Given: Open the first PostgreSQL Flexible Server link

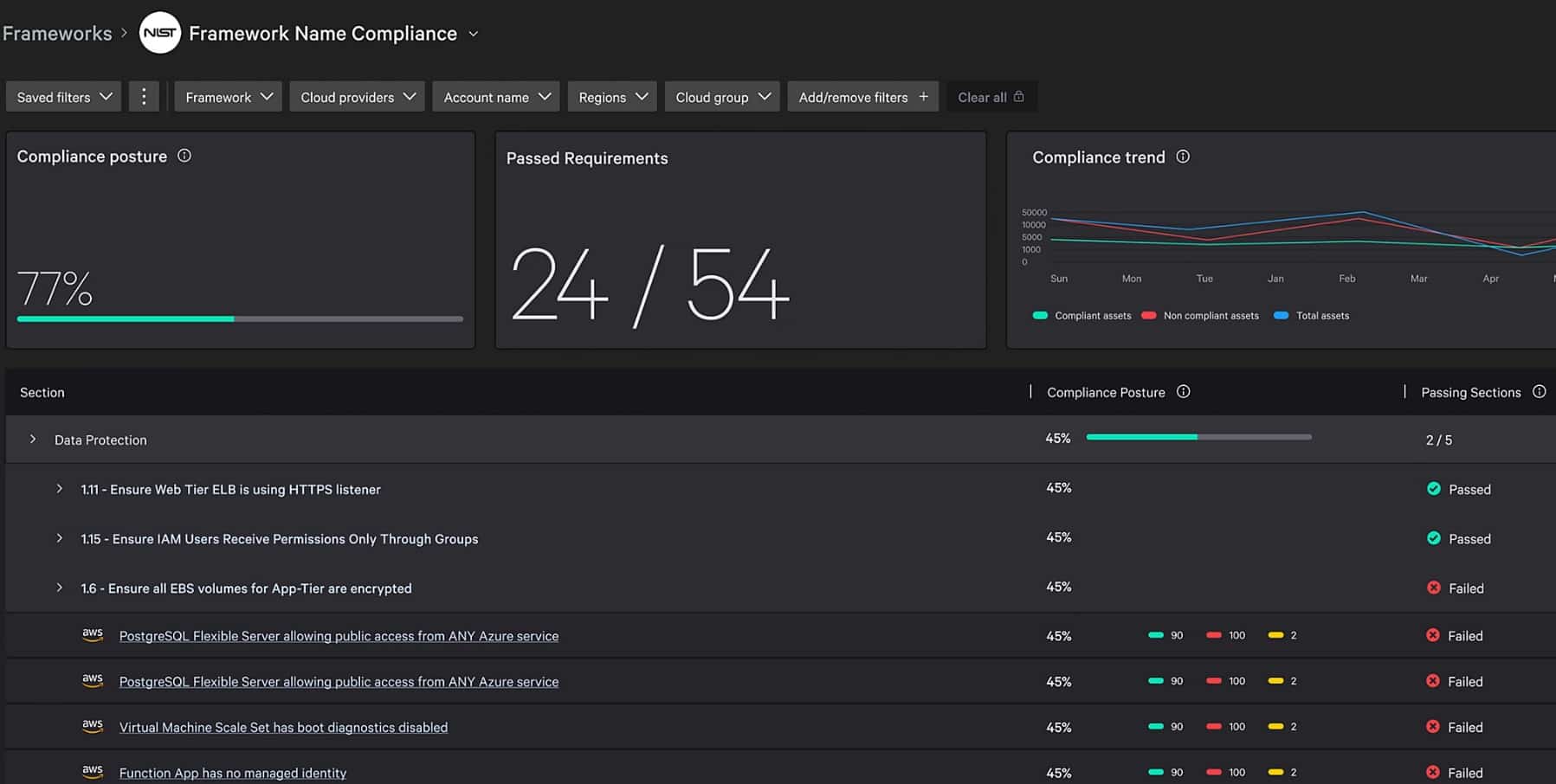Looking at the screenshot, I should tap(339, 636).
